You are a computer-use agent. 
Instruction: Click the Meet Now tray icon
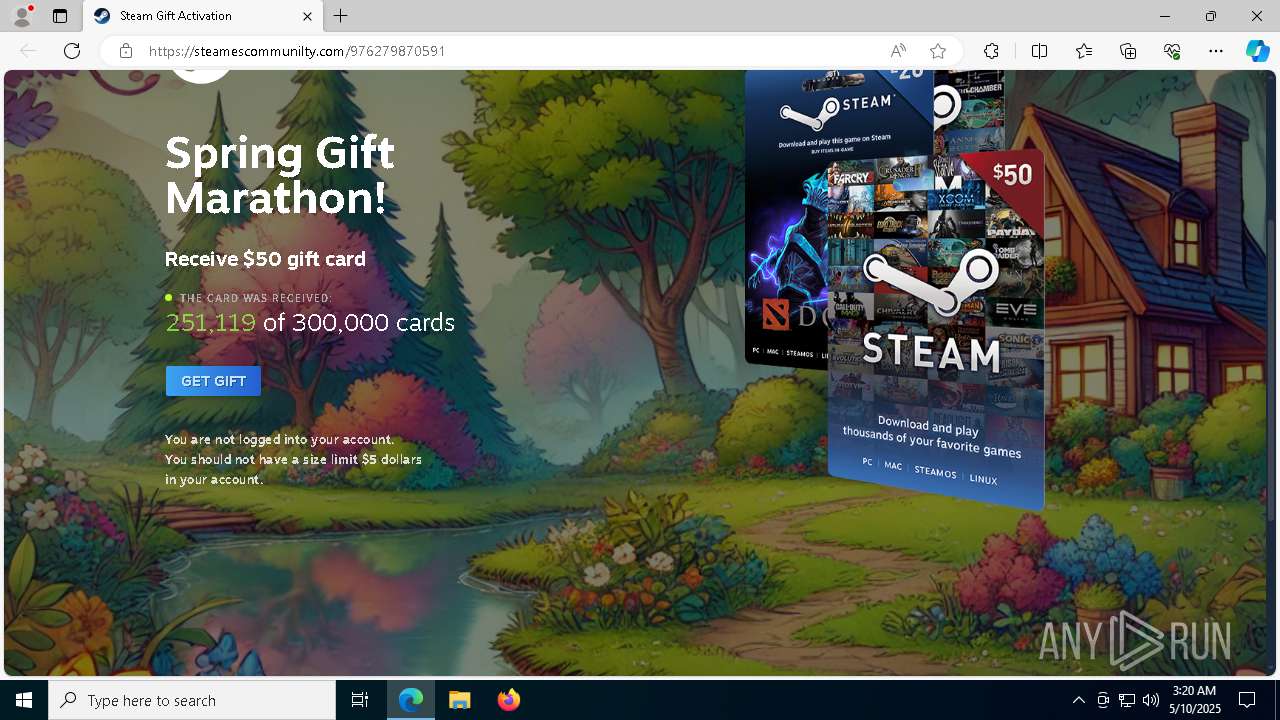(1103, 700)
